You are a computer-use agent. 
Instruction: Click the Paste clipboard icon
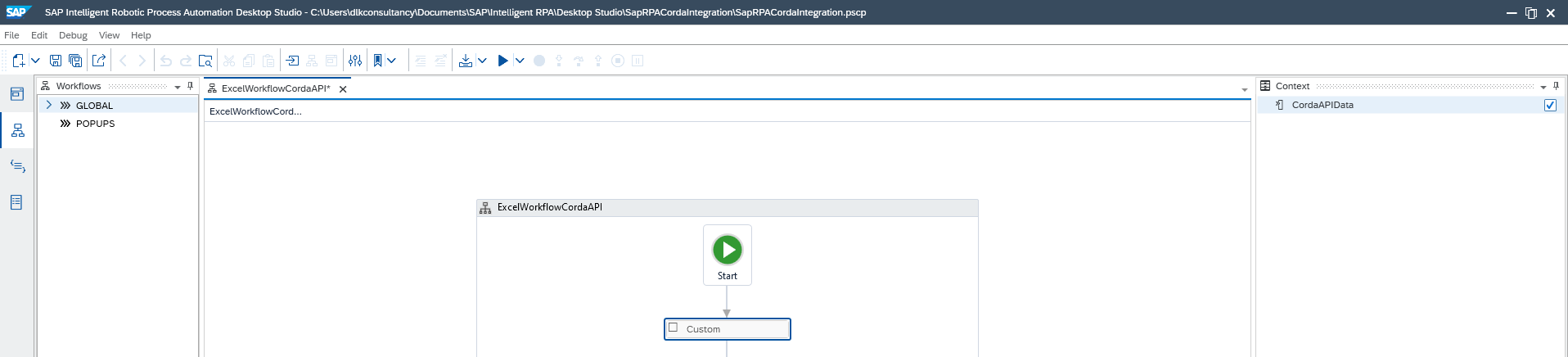pyautogui.click(x=268, y=61)
